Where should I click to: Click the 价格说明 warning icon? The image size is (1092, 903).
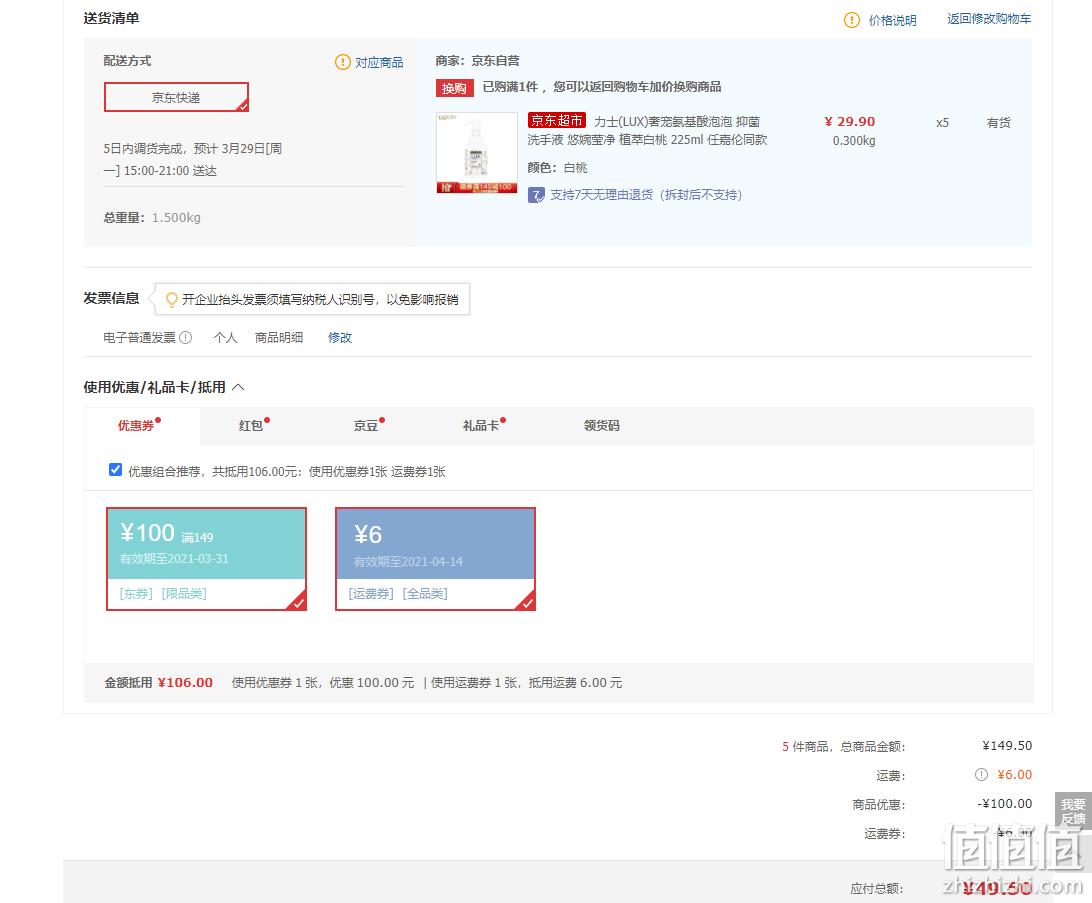click(851, 20)
